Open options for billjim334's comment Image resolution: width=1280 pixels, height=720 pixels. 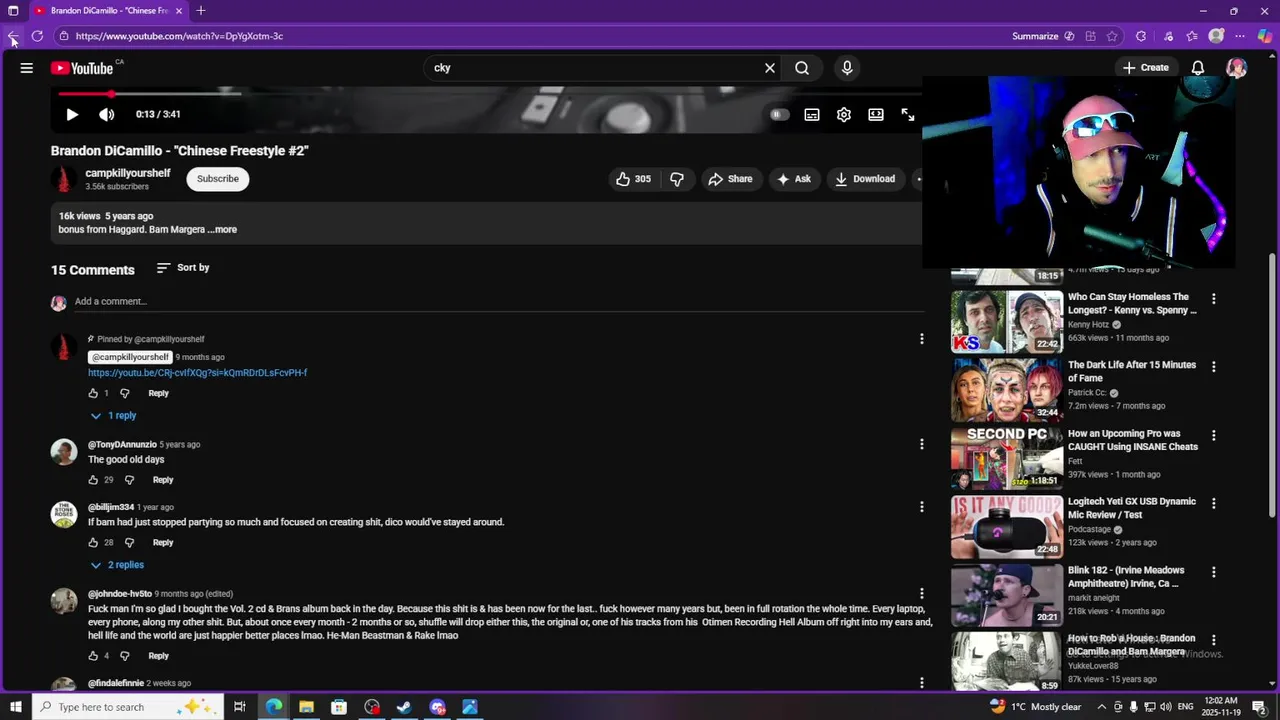coord(922,507)
